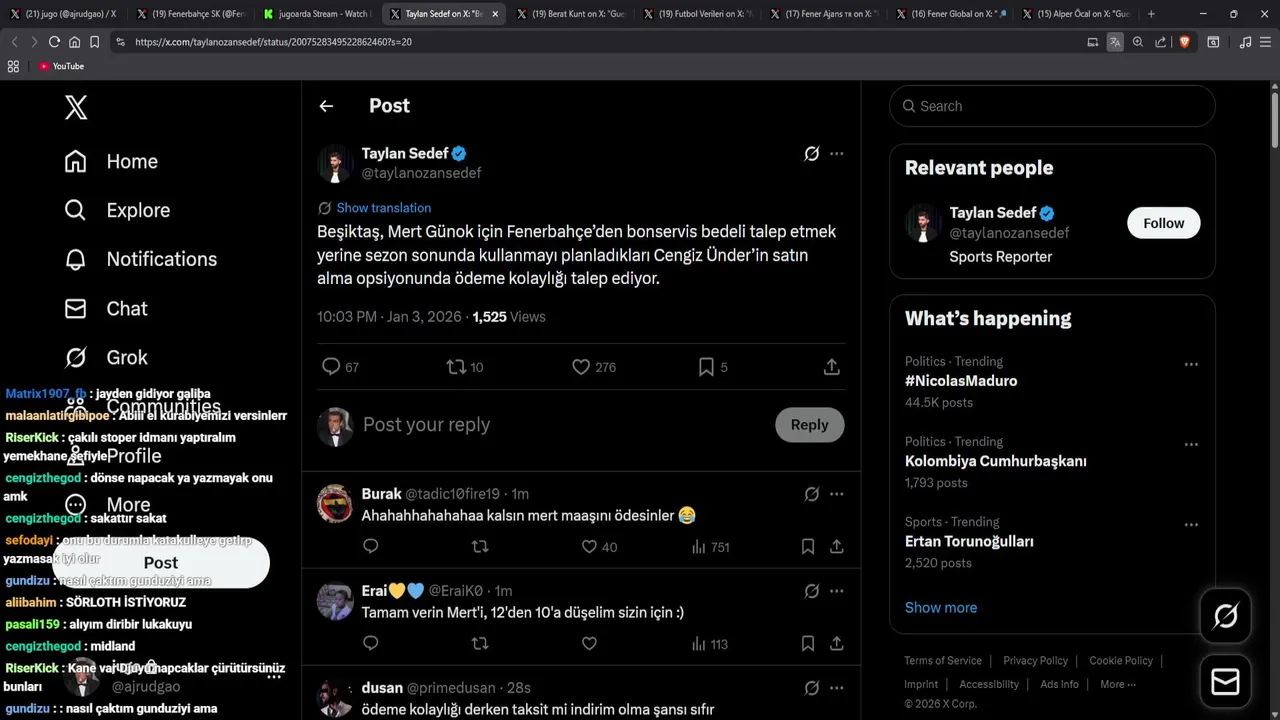This screenshot has width=1280, height=720.
Task: Switch to Futbol Verileri on X tab
Action: (696, 14)
